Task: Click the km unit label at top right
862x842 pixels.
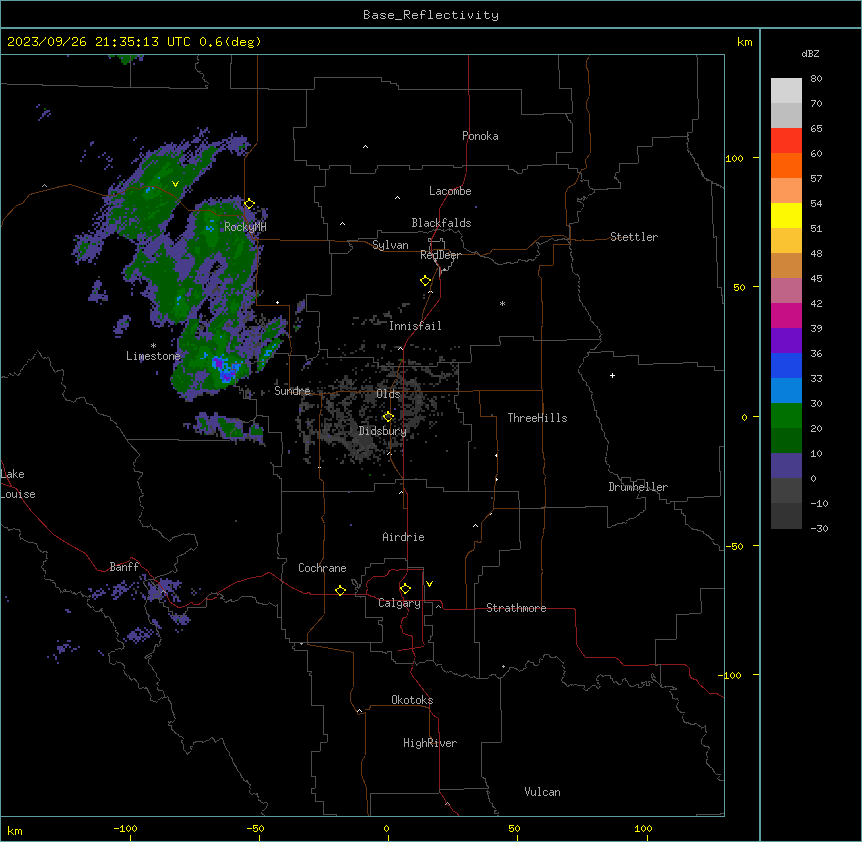Action: [745, 42]
